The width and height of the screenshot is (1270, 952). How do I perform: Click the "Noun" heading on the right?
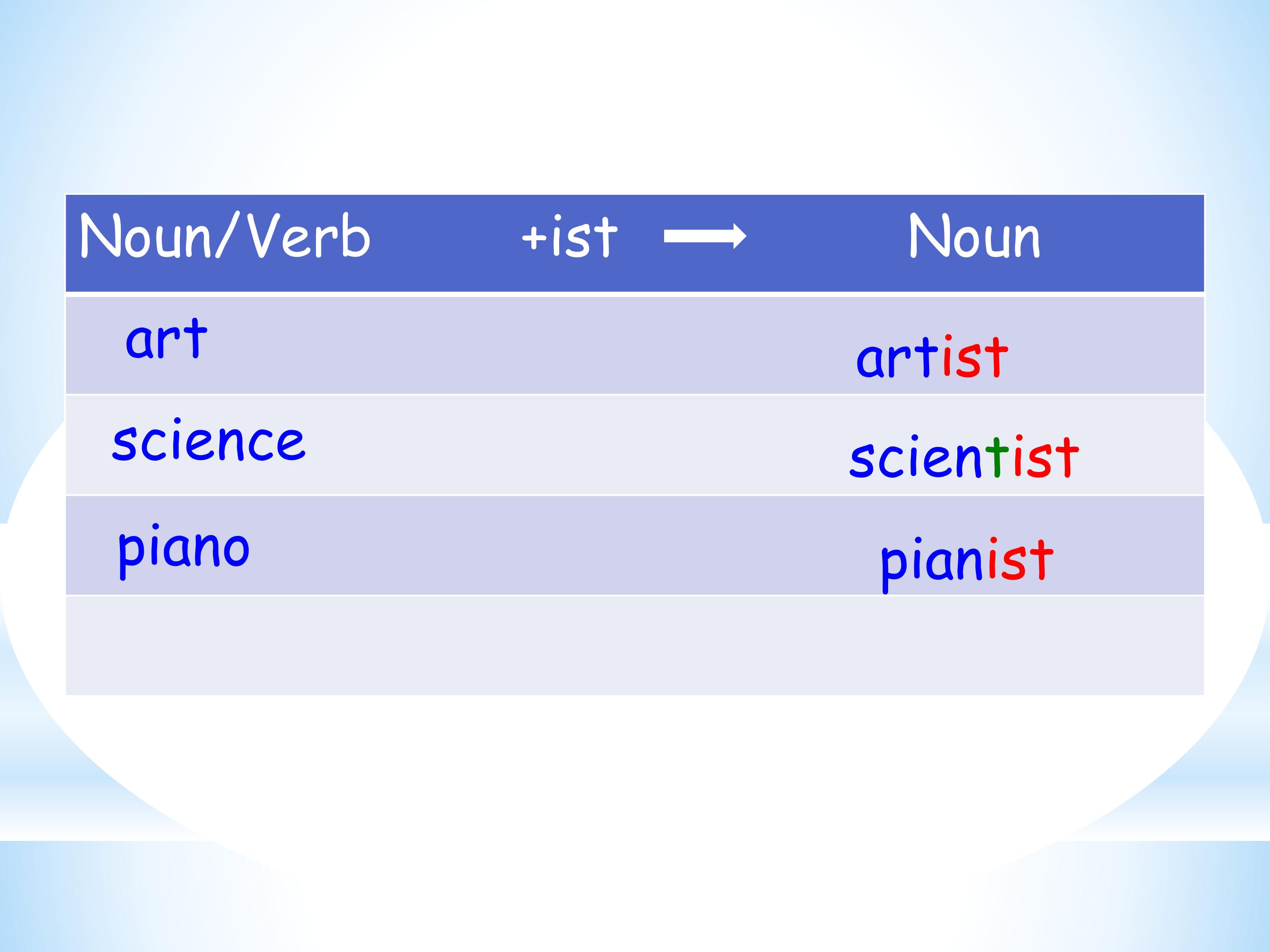pos(974,236)
